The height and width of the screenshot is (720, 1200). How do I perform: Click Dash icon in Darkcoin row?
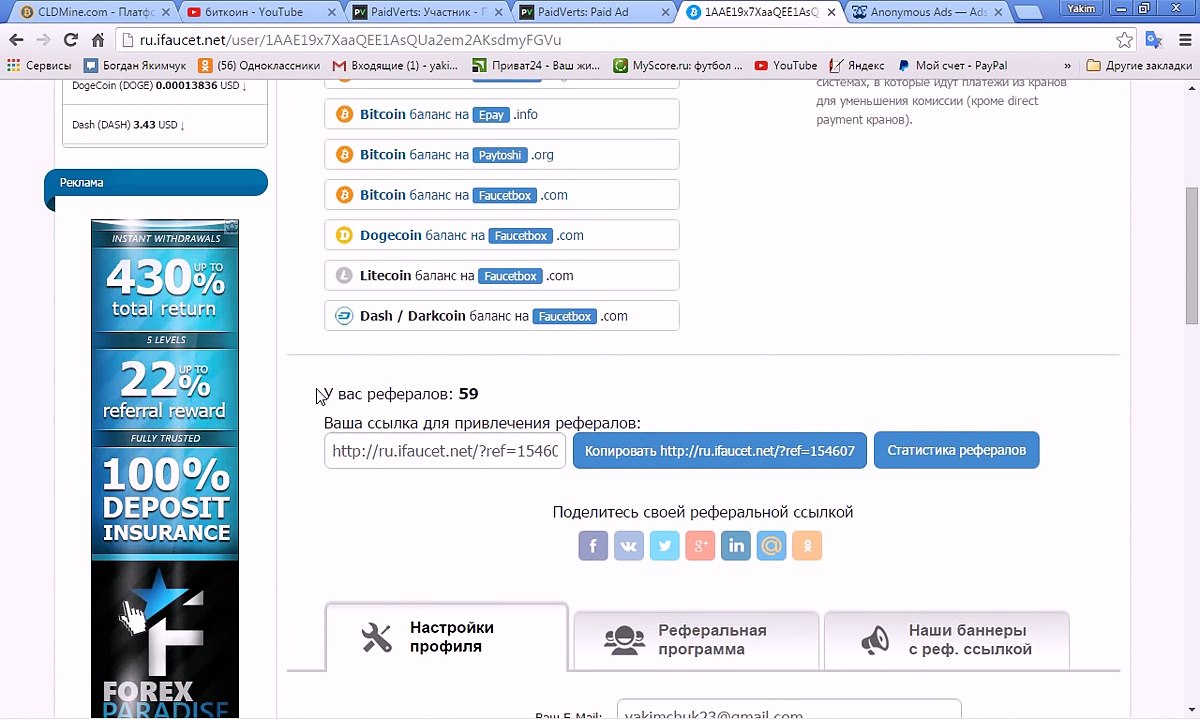pos(344,316)
